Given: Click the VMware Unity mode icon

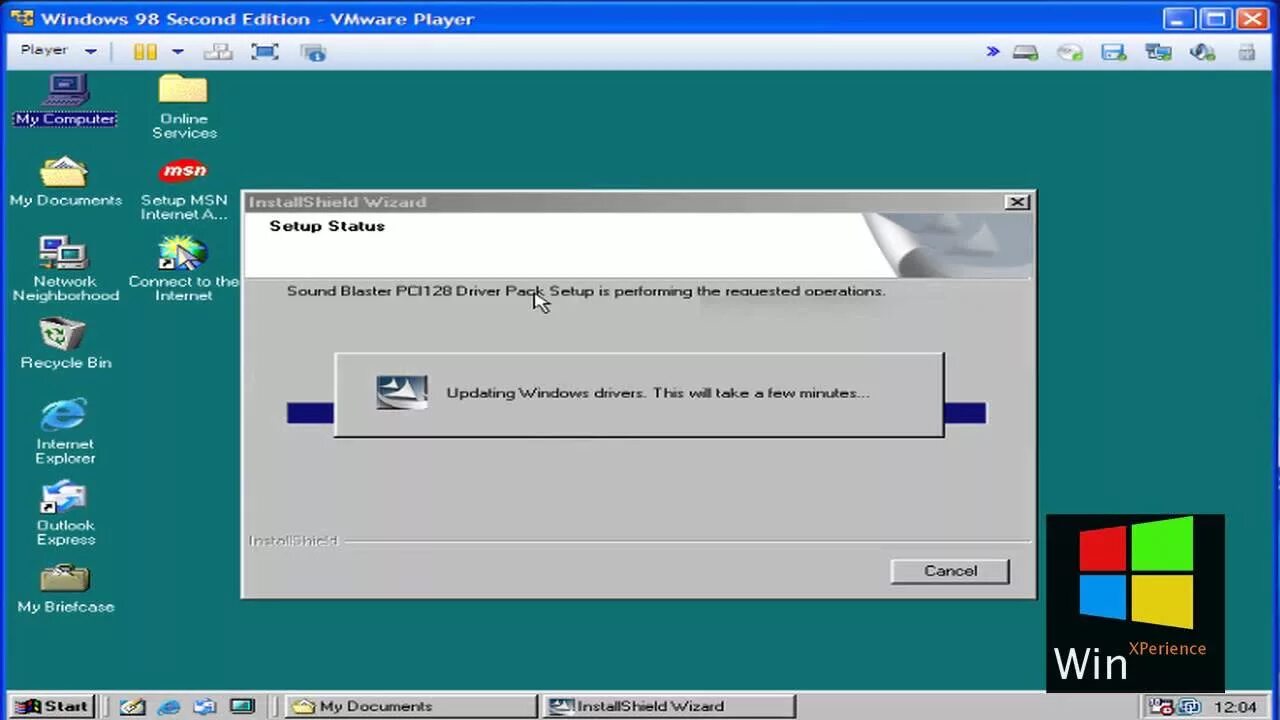Looking at the screenshot, I should pyautogui.click(x=313, y=51).
